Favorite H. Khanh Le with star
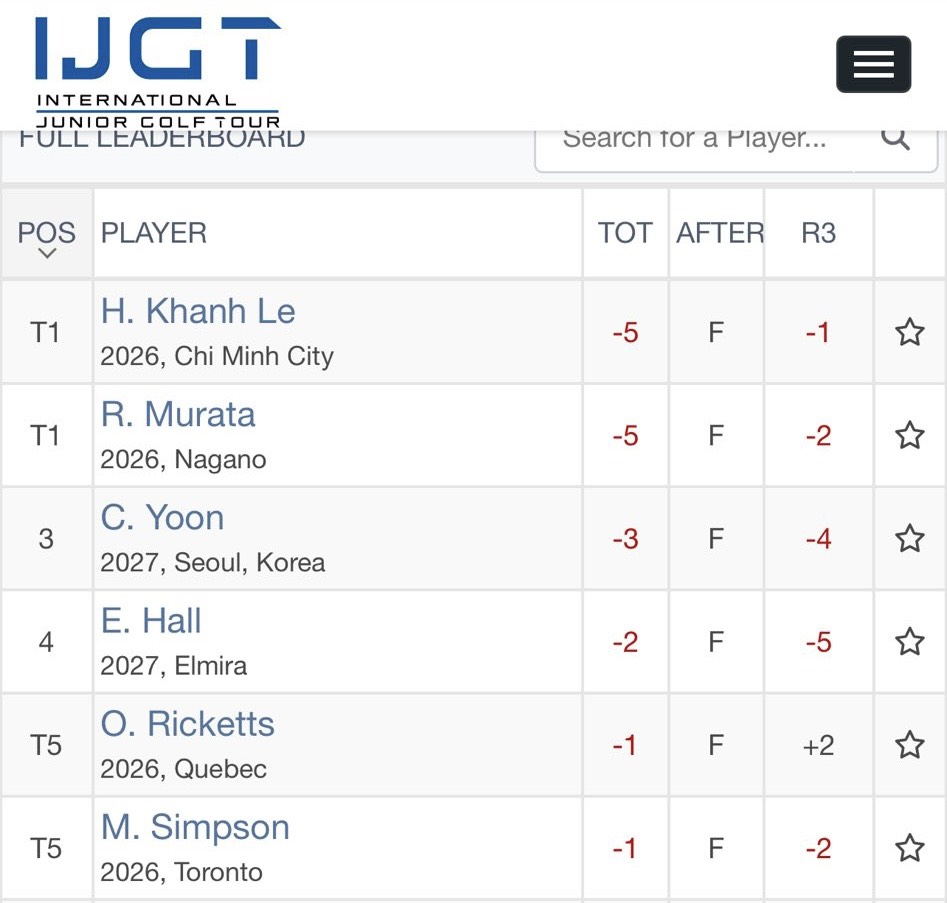The width and height of the screenshot is (947, 903). coord(909,332)
